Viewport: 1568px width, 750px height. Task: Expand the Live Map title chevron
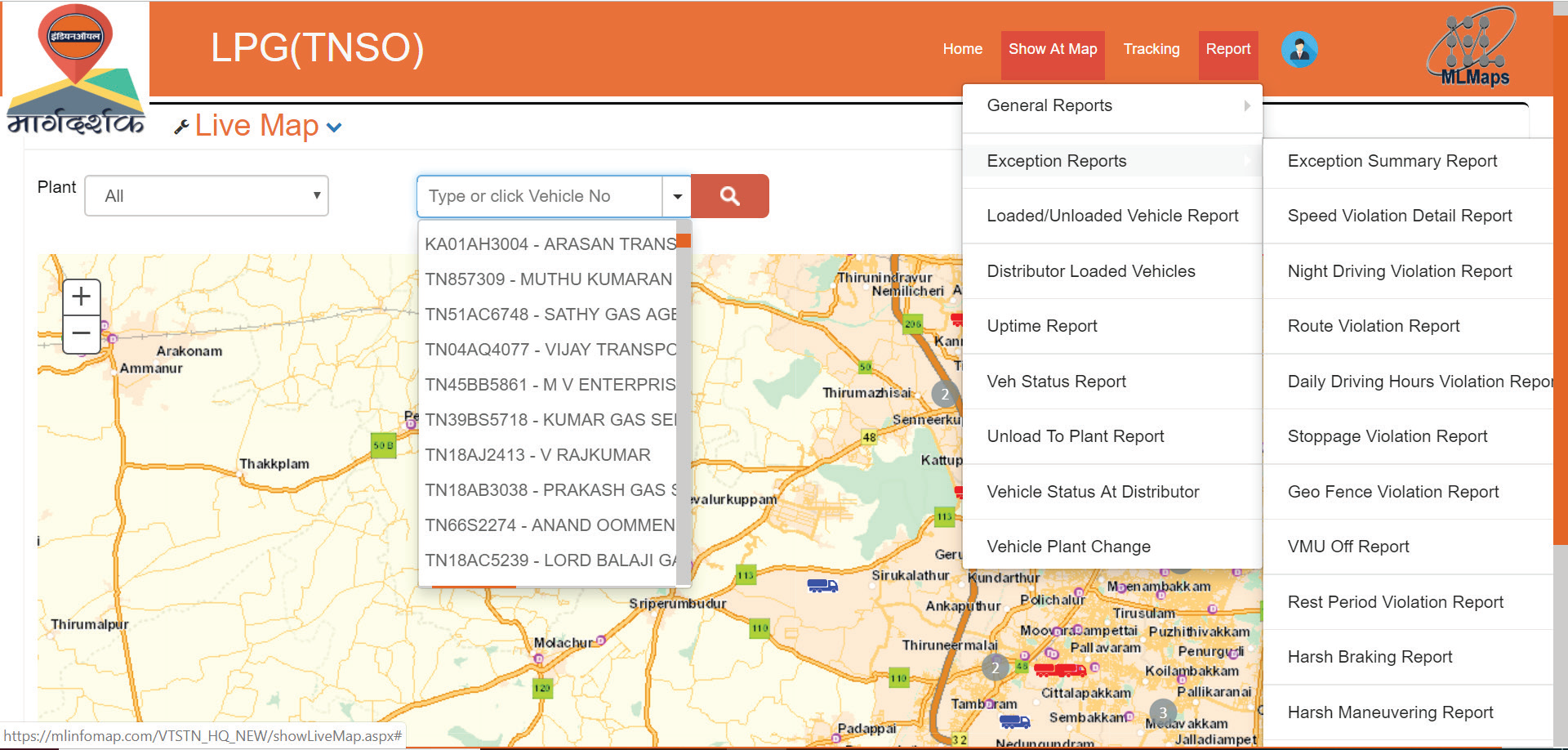pos(334,127)
